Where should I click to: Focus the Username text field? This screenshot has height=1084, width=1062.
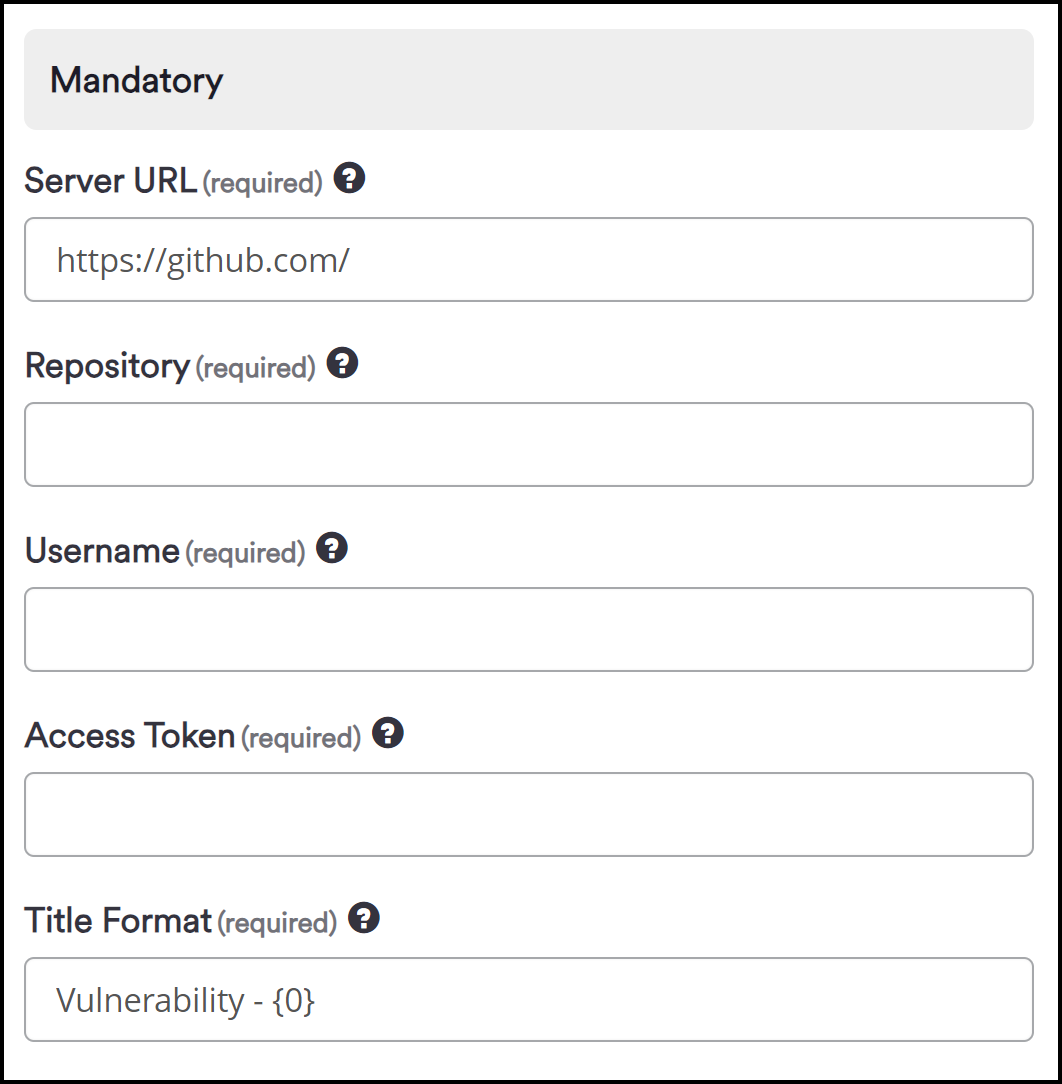[x=528, y=629]
